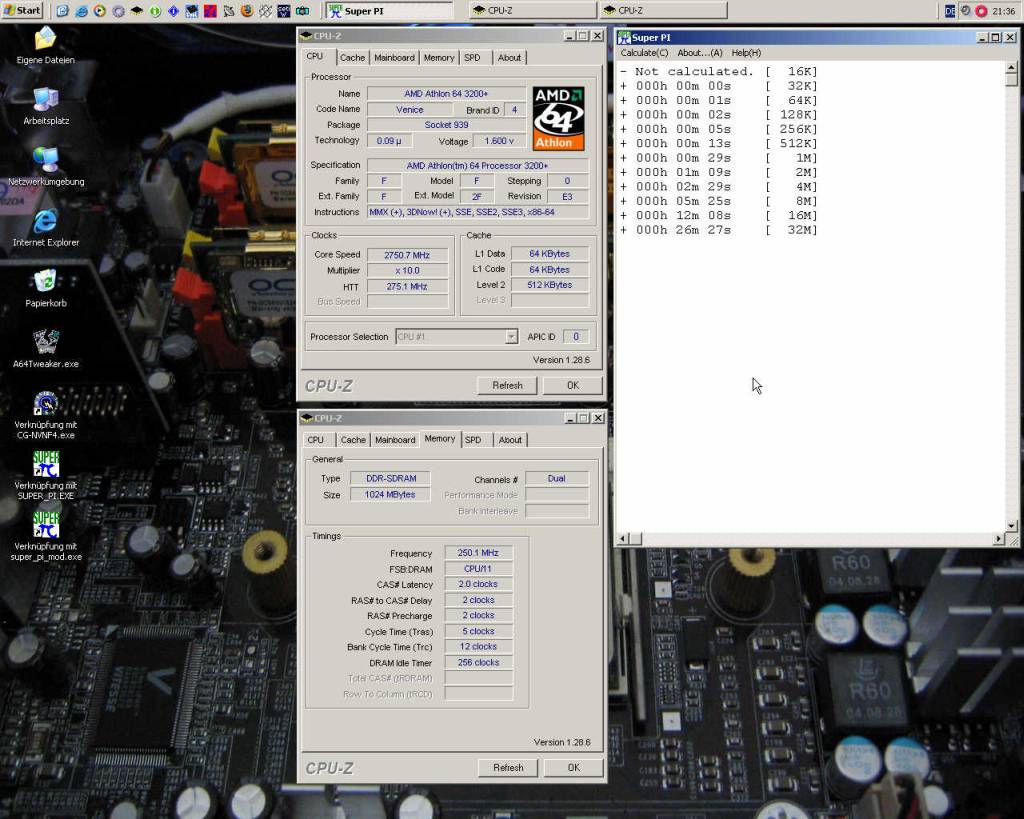Click Super PI row 00m 29s 1M

pos(718,157)
